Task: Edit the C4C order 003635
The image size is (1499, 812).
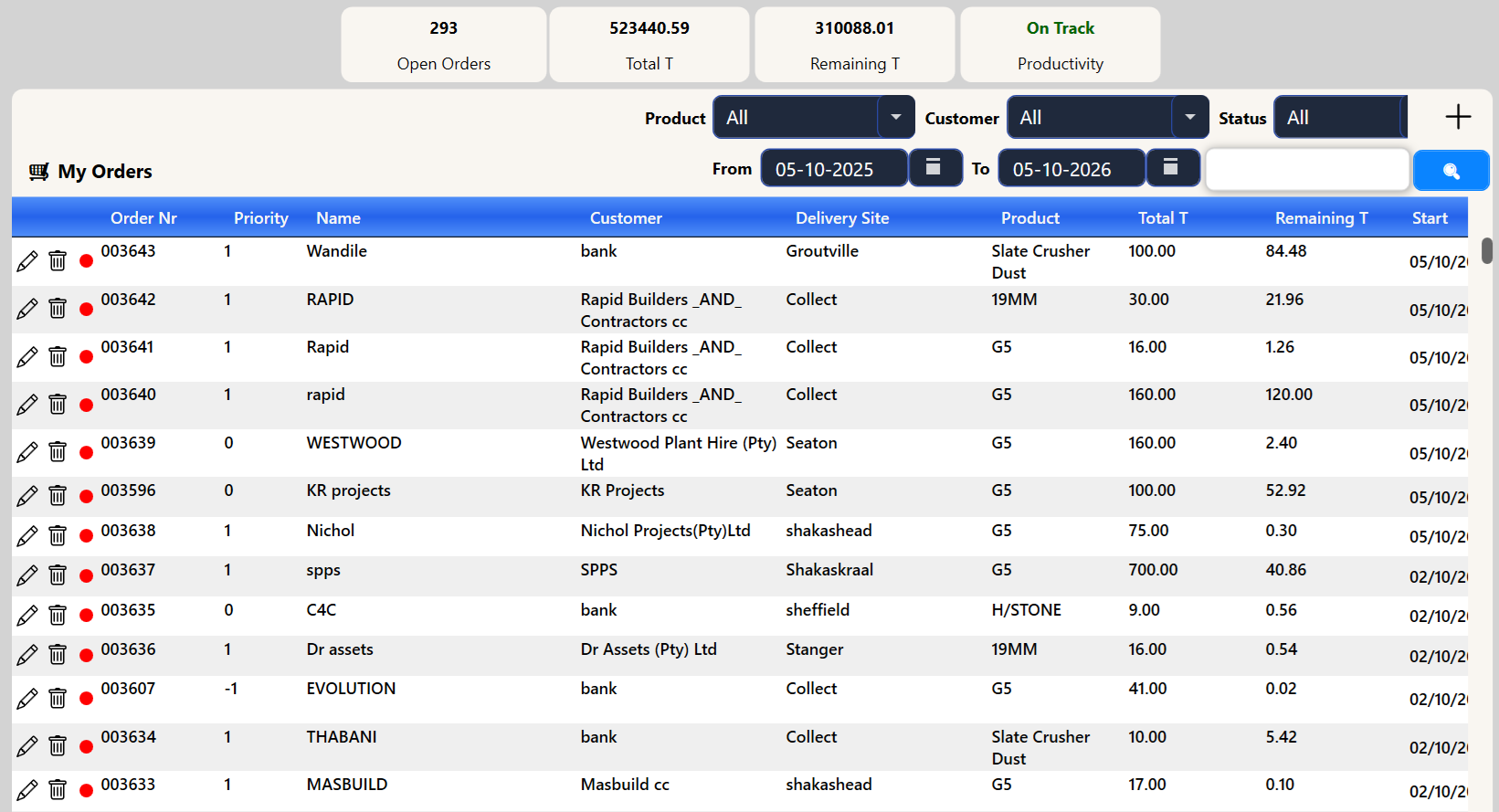Action: (27, 615)
